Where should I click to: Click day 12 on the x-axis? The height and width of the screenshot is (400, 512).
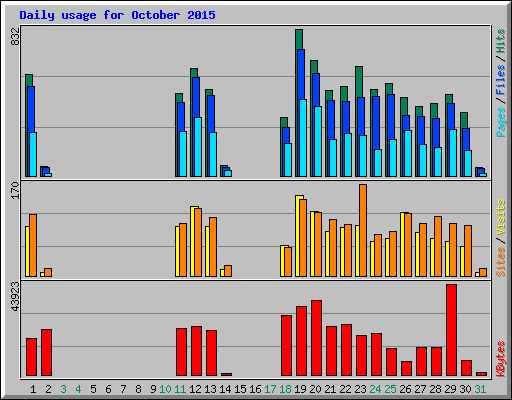point(195,389)
